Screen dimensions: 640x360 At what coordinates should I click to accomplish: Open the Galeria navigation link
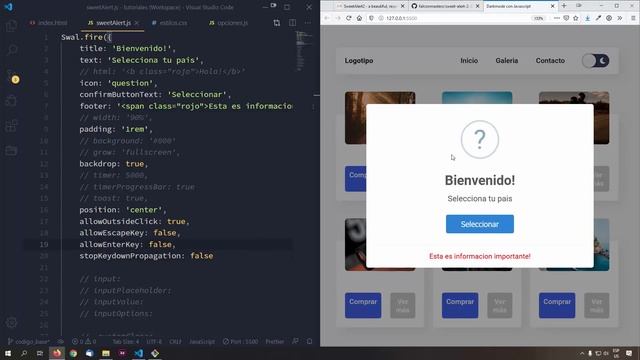pos(507,60)
